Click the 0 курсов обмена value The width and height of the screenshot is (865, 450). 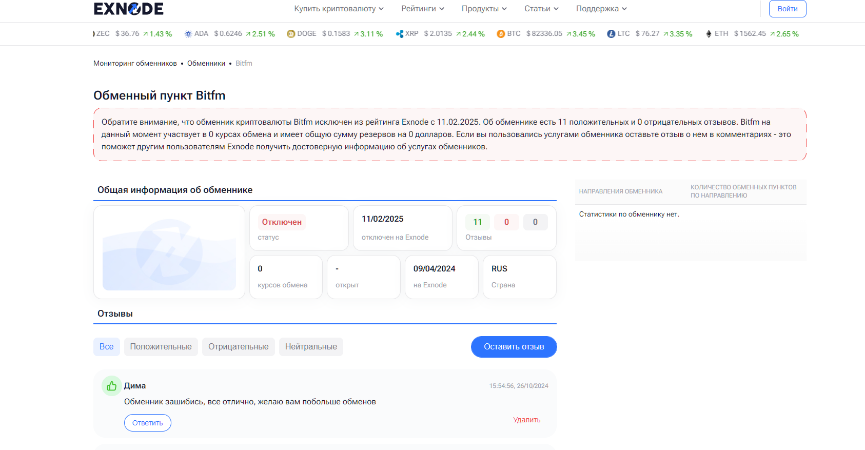[260, 269]
